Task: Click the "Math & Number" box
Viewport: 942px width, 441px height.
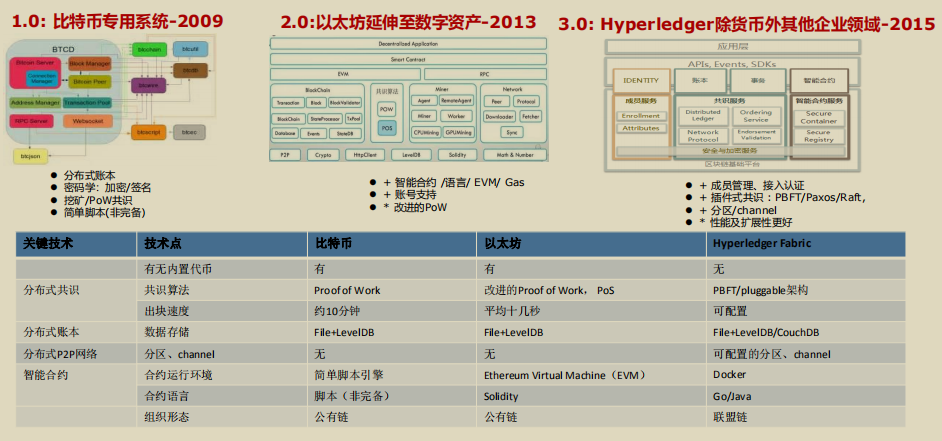Action: (515, 155)
